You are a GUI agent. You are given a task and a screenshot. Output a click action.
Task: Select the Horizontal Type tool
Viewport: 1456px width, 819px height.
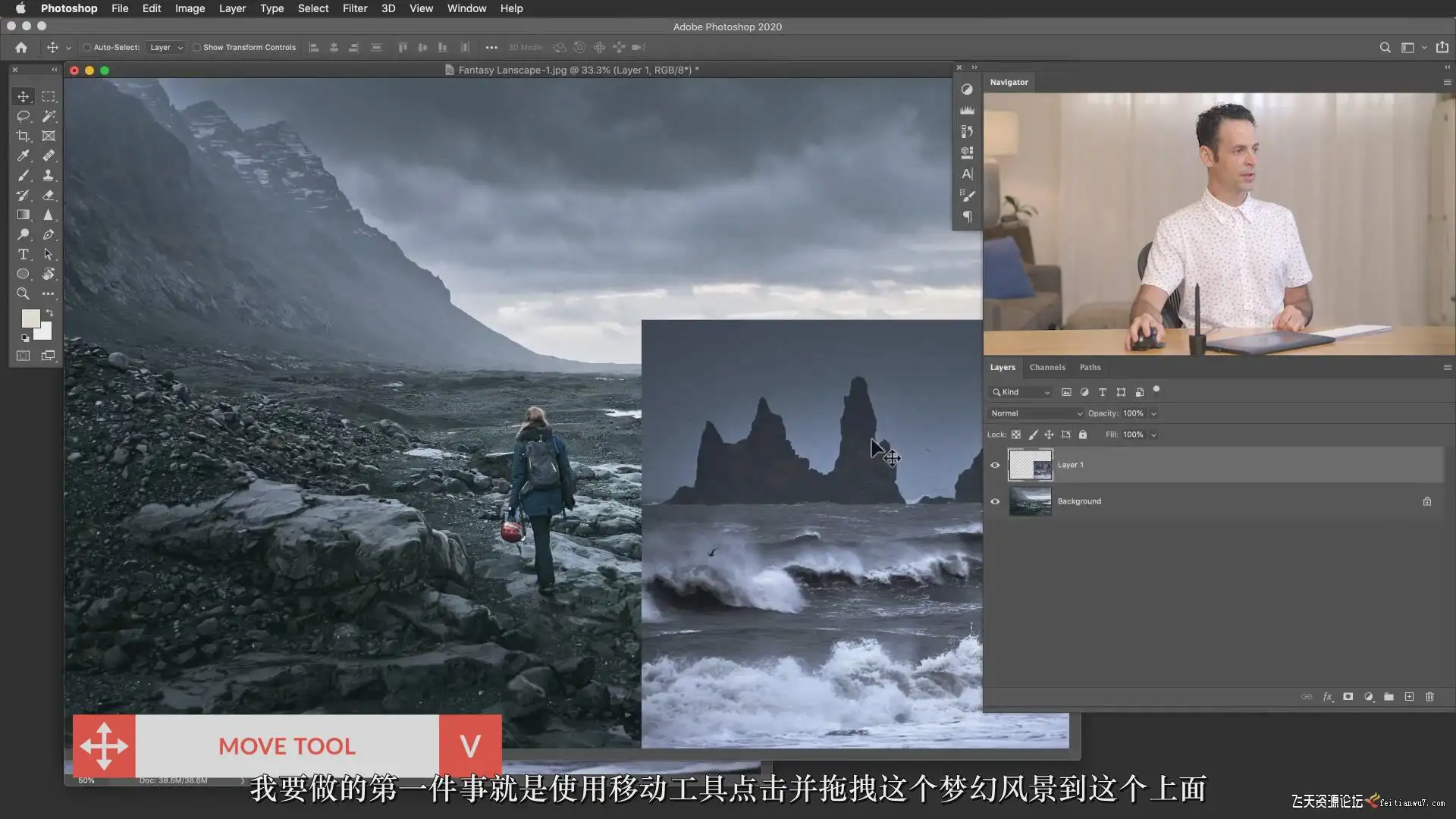click(23, 254)
